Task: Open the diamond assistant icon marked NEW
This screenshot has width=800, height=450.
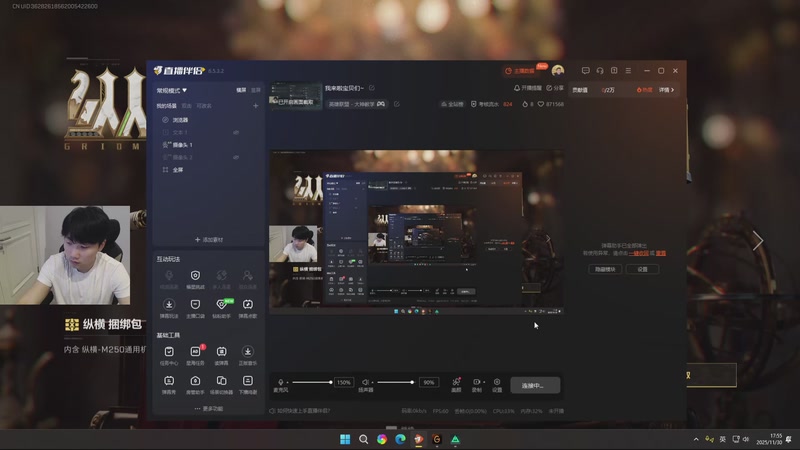Action: [221, 308]
